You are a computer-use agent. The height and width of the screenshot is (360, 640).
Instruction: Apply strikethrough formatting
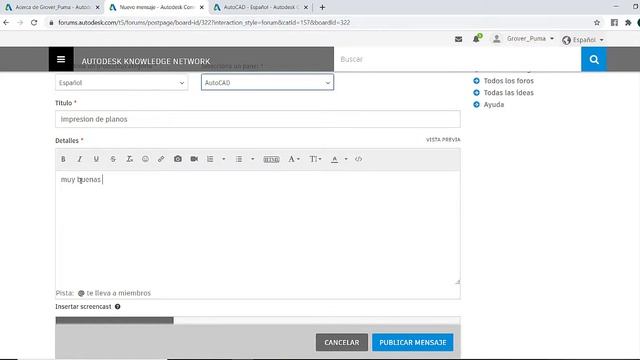tap(113, 159)
